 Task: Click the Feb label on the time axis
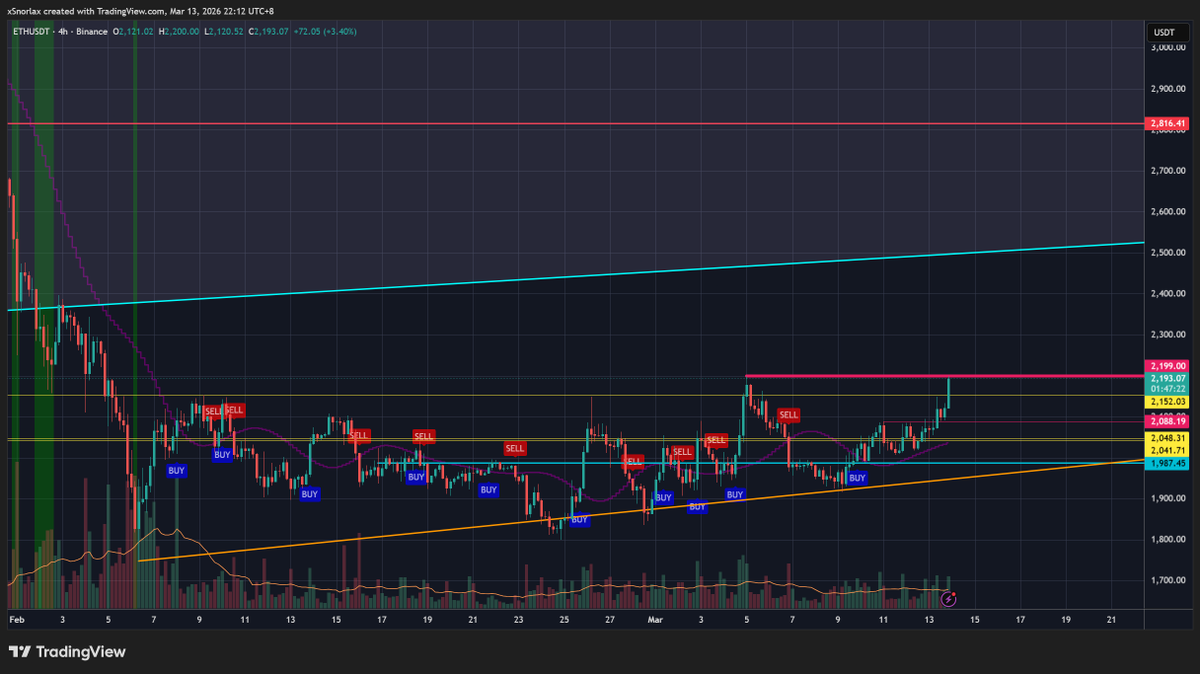[16, 620]
